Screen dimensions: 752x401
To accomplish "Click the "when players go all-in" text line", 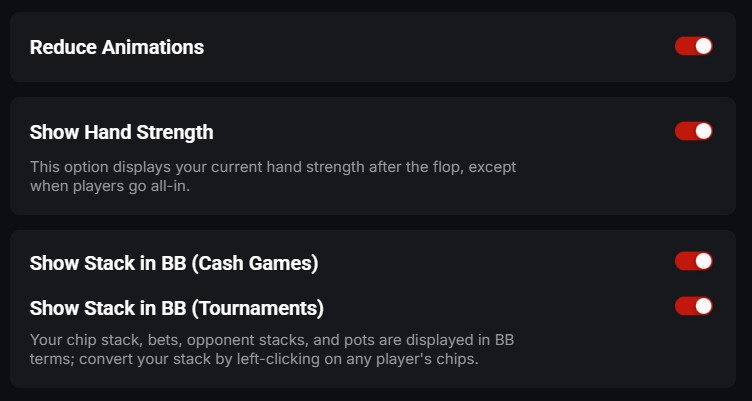I will coord(110,186).
